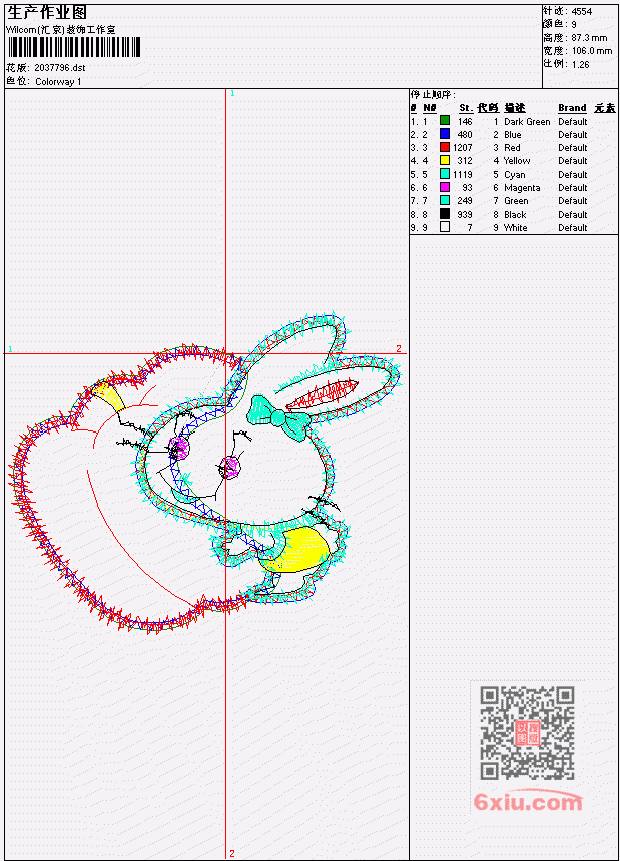This screenshot has width=620, height=861.
Task: Select the Blue thread color swatch
Action: (x=445, y=134)
